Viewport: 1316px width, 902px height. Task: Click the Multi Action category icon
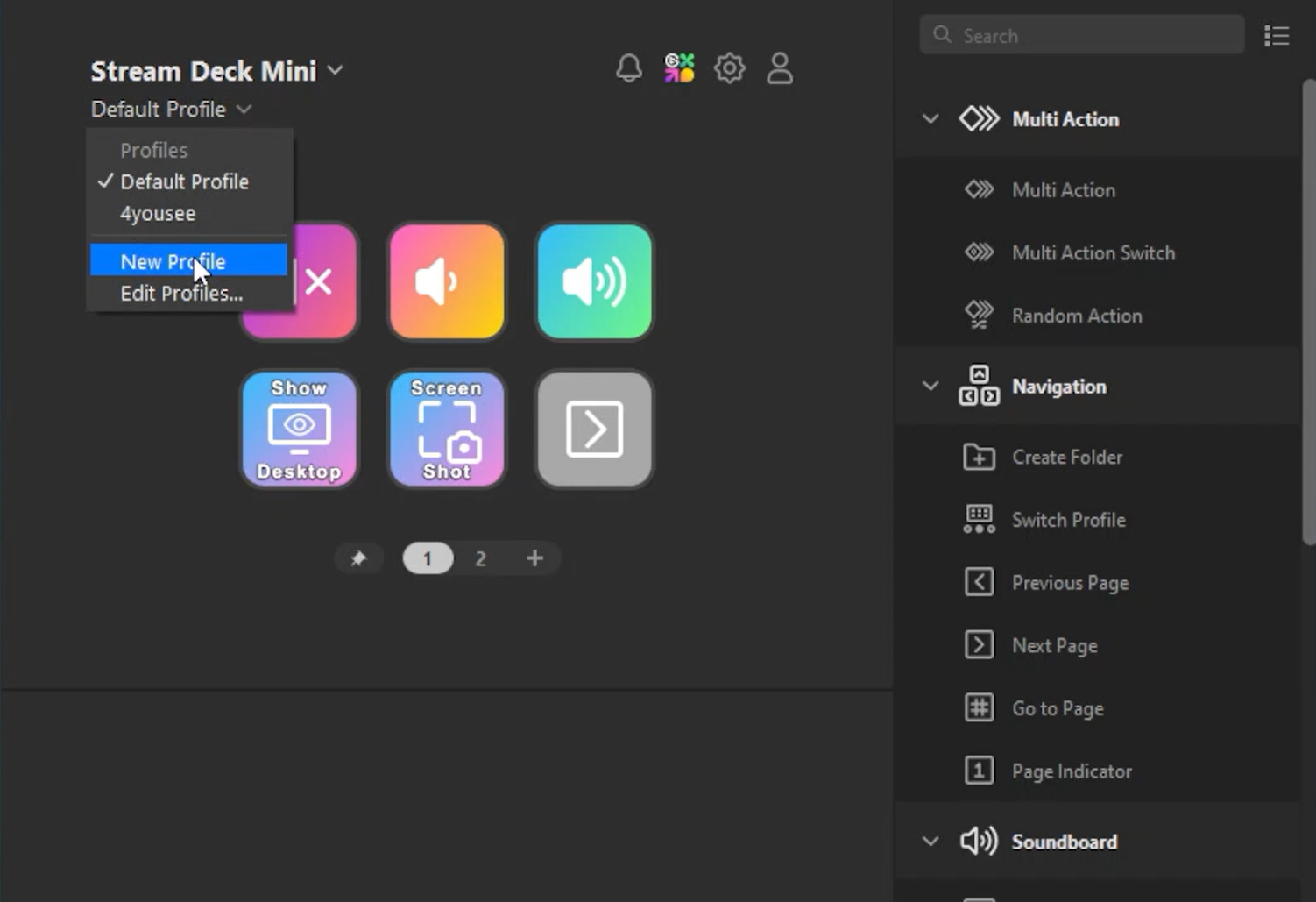coord(979,119)
